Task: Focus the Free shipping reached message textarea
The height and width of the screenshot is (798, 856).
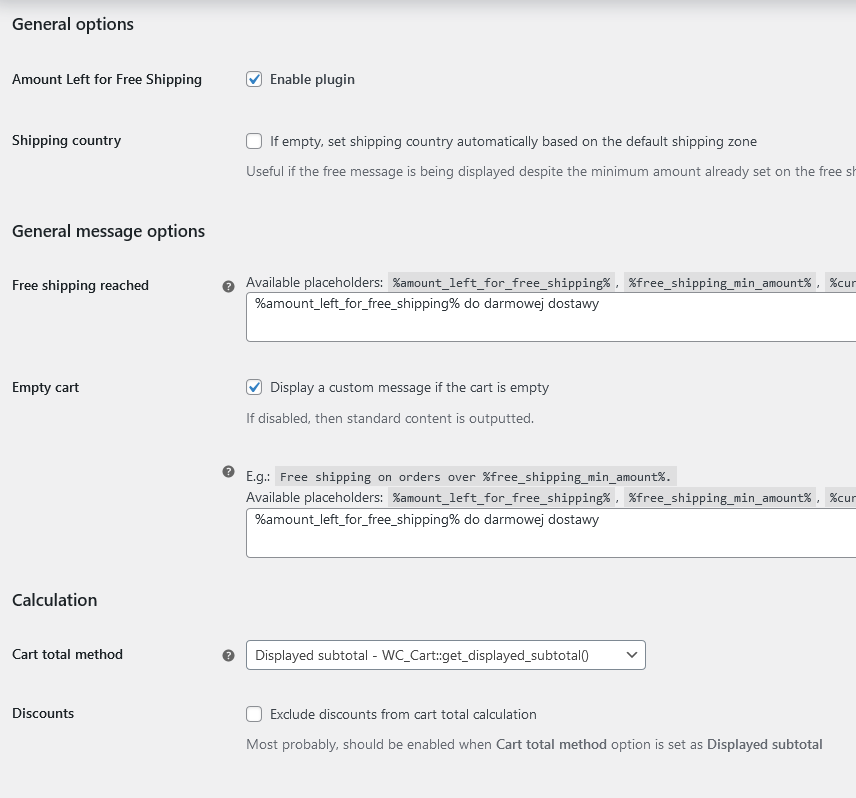Action: tap(551, 317)
